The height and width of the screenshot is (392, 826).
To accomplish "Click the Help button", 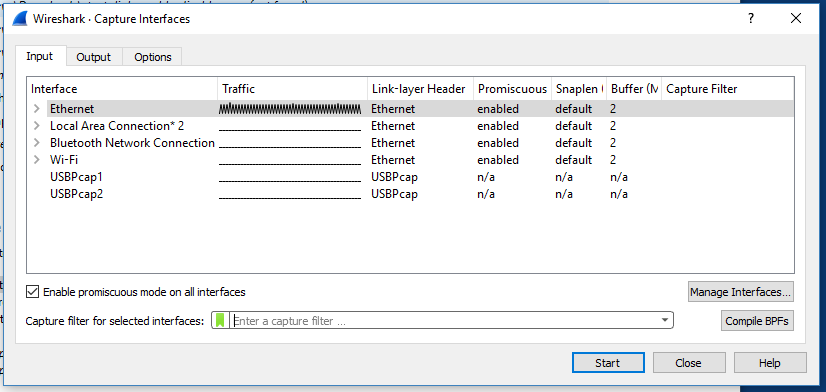I will [770, 363].
